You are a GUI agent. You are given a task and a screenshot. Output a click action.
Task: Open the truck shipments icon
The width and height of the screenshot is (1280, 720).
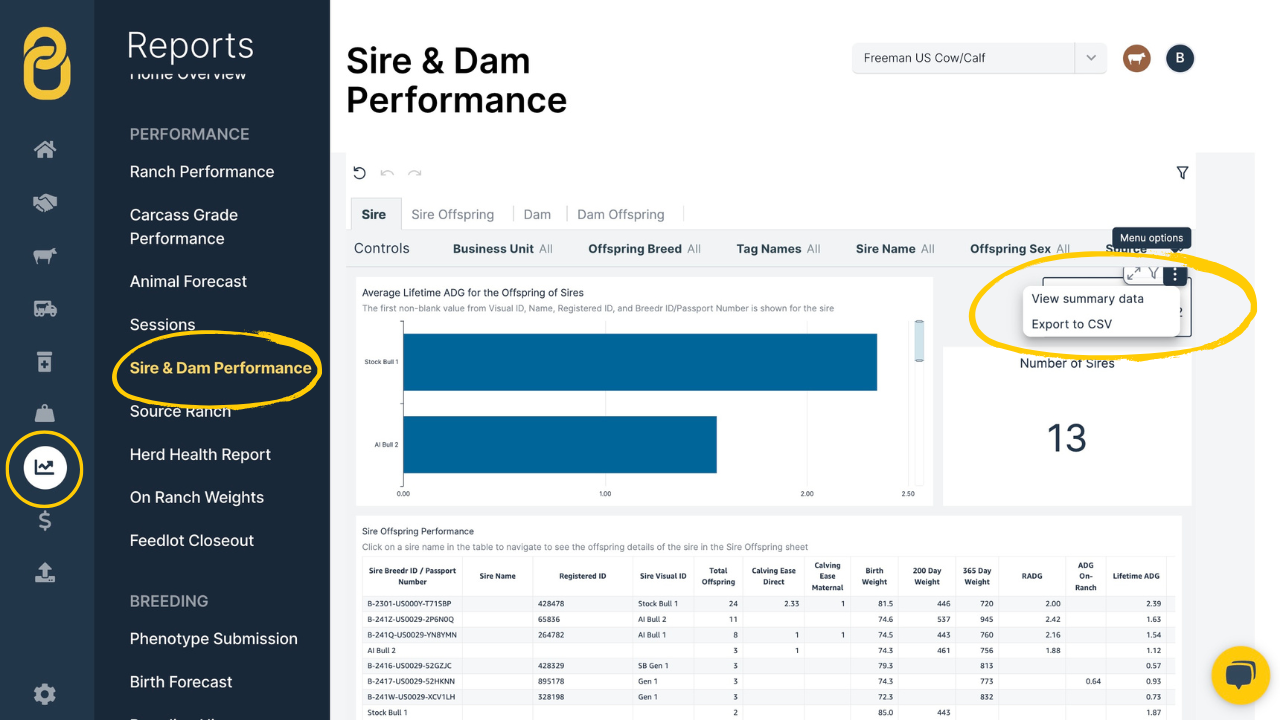45,309
